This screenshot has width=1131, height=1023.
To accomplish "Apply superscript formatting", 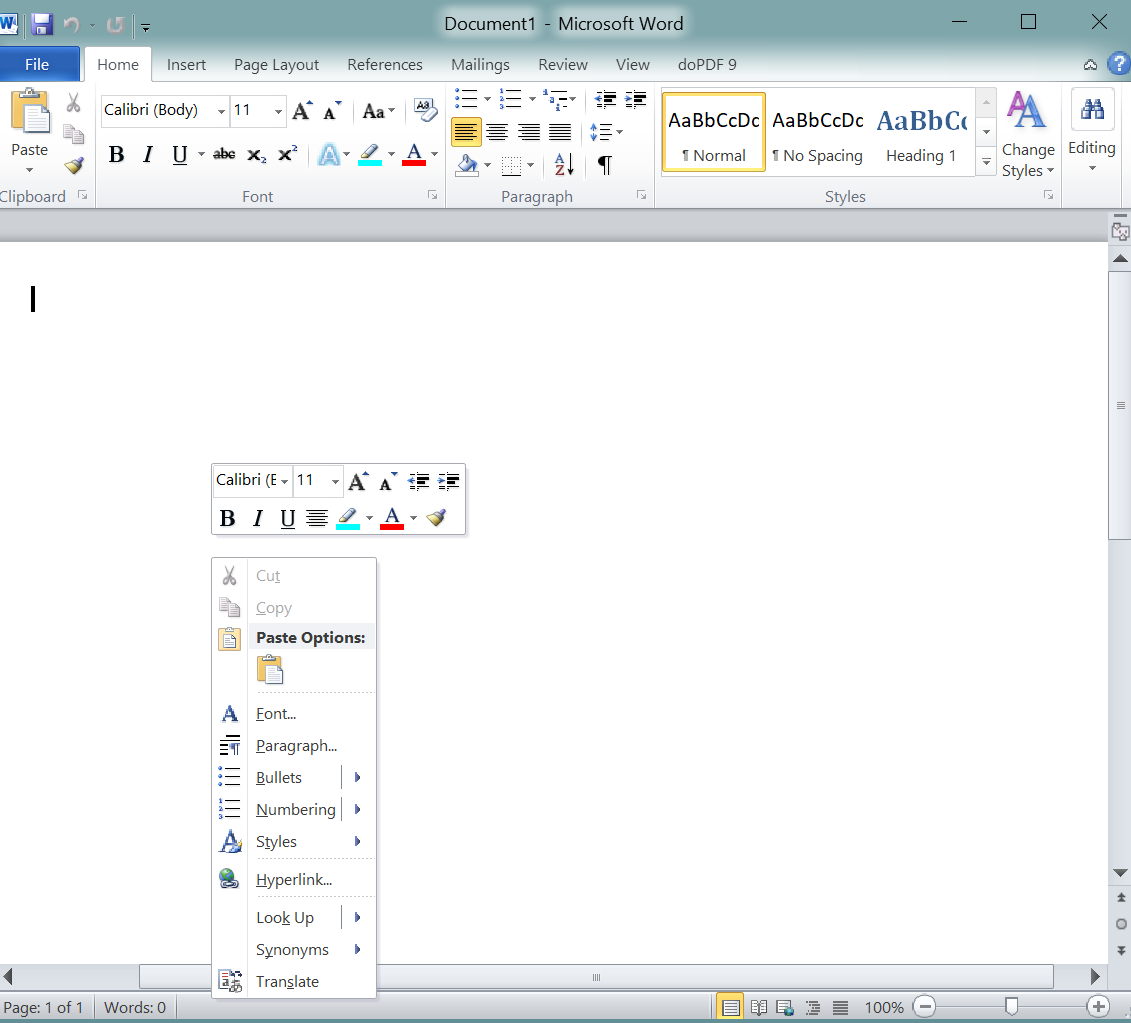I will click(287, 154).
